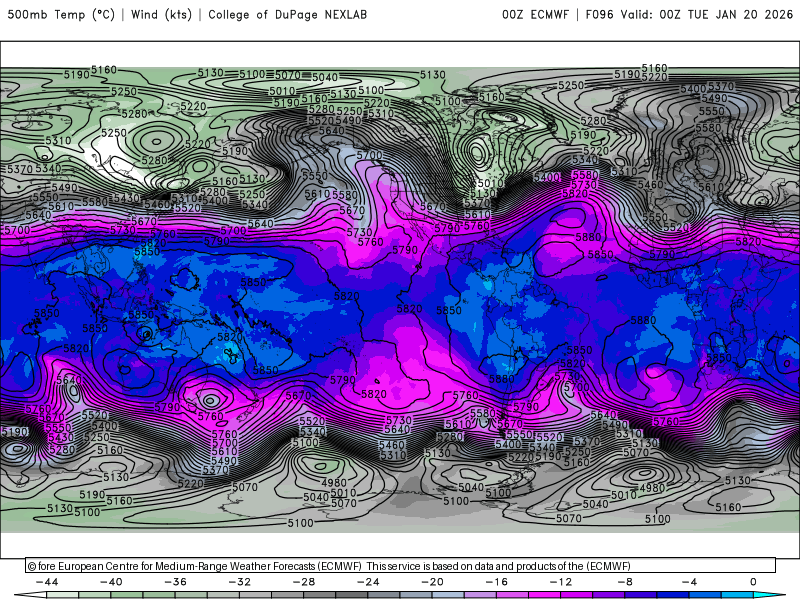The height and width of the screenshot is (600, 800).
Task: Click the −20 colorbar label
Action: (x=433, y=582)
